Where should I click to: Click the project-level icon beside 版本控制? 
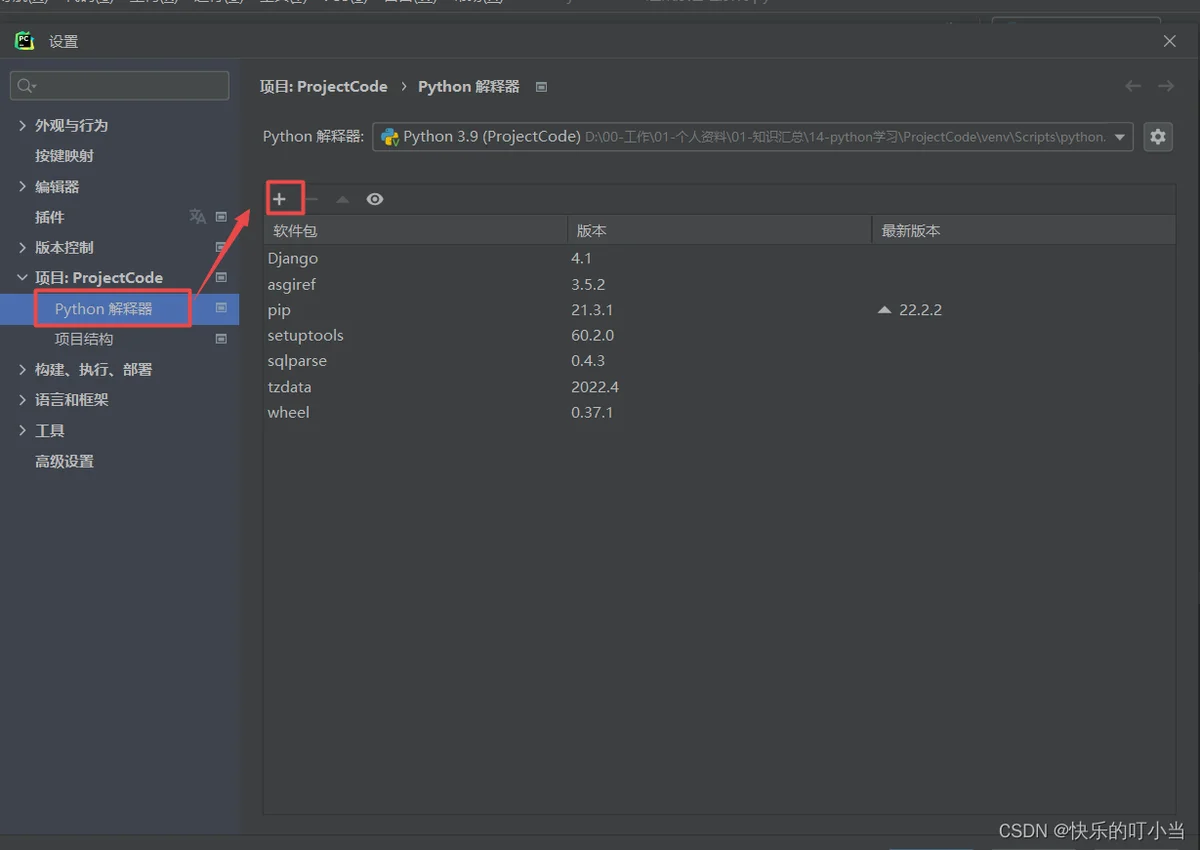pos(221,247)
